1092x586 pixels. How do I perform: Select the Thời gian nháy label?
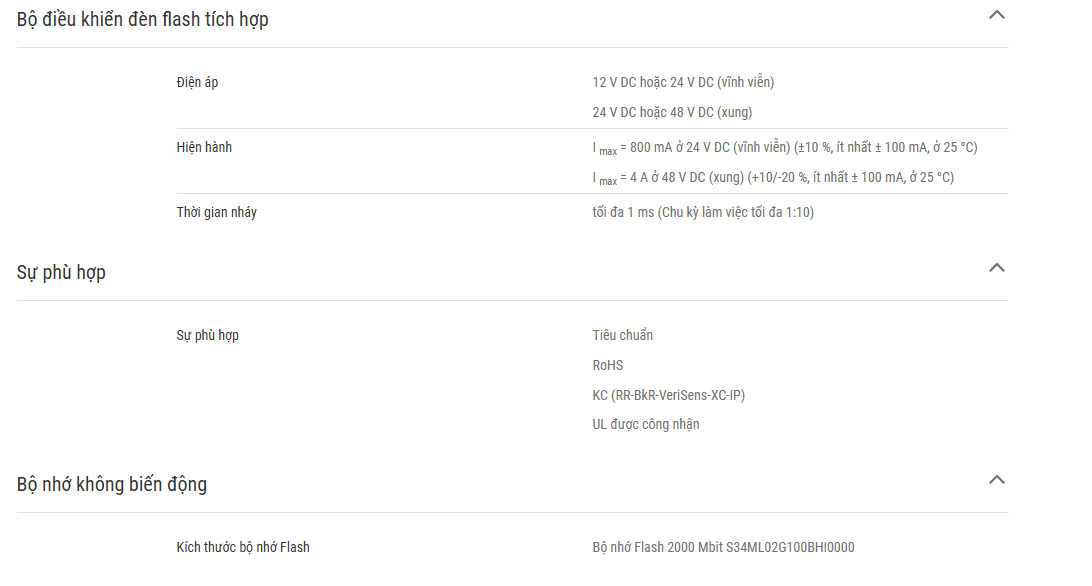tap(217, 212)
